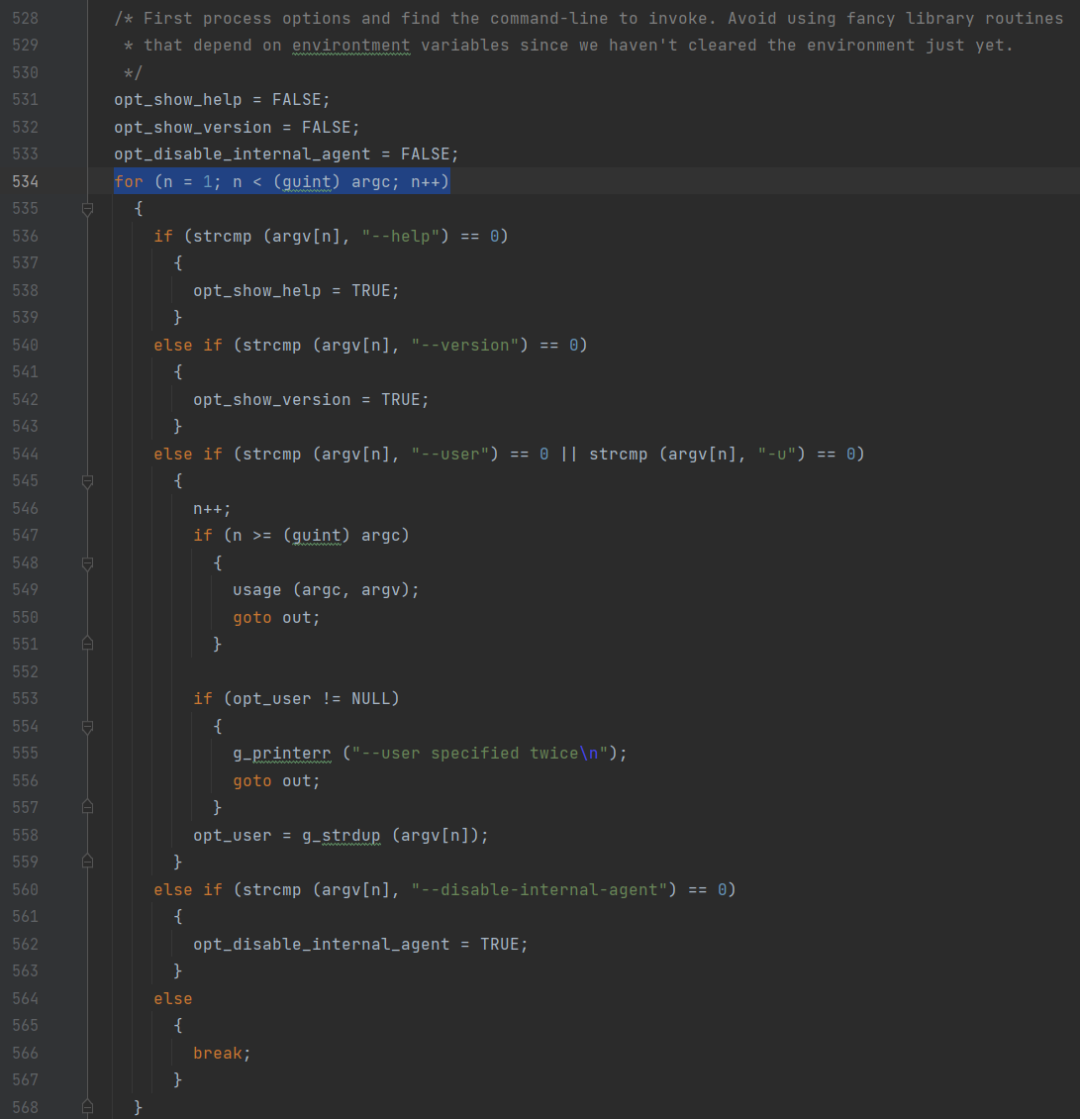Screen dimensions: 1080x1119
Task: Click fold end marker at line 557
Action: (x=87, y=807)
